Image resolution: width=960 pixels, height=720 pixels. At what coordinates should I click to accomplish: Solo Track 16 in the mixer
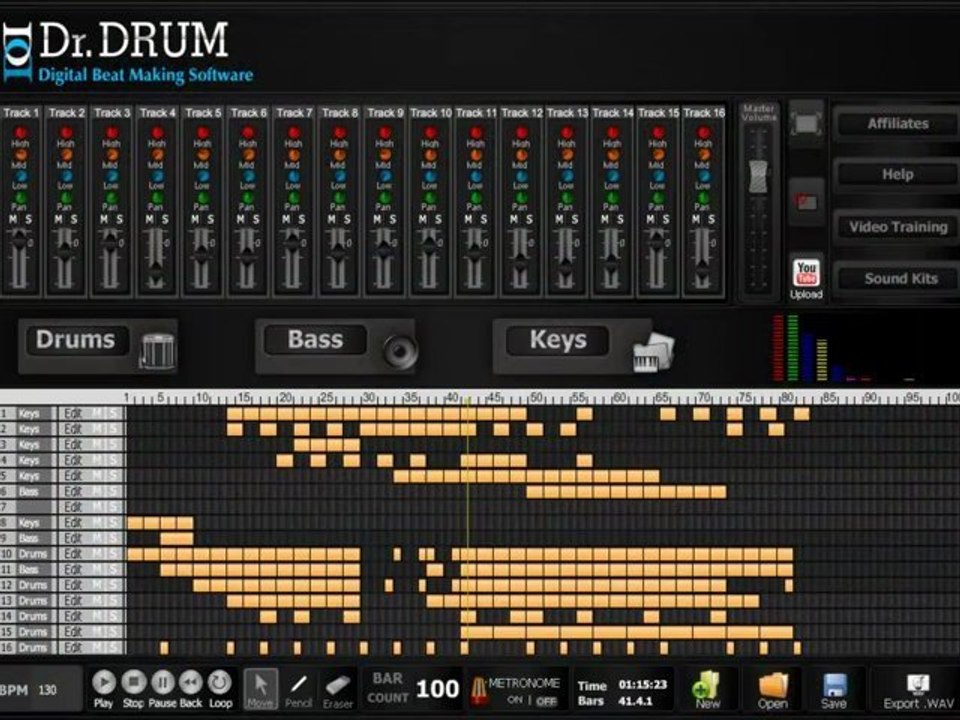[711, 219]
